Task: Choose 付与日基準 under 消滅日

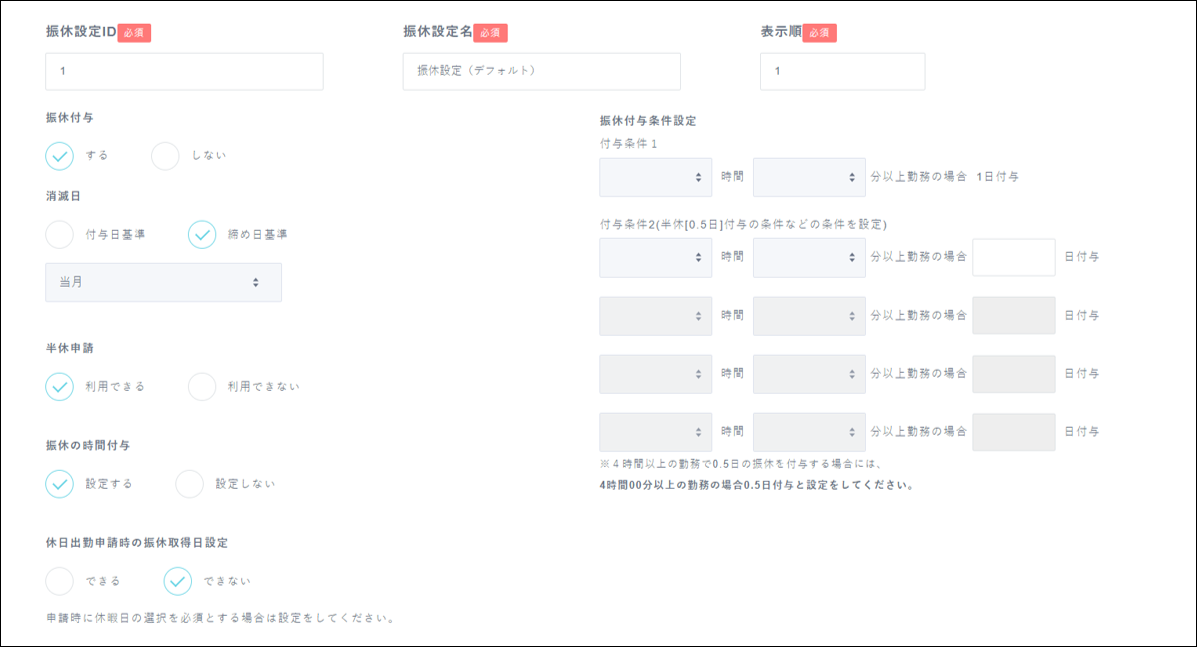Action: [x=59, y=233]
